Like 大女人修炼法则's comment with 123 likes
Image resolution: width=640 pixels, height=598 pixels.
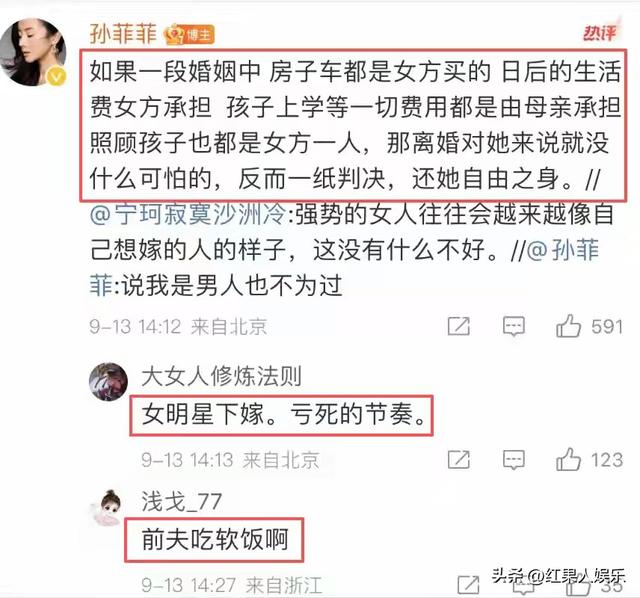coord(568,459)
